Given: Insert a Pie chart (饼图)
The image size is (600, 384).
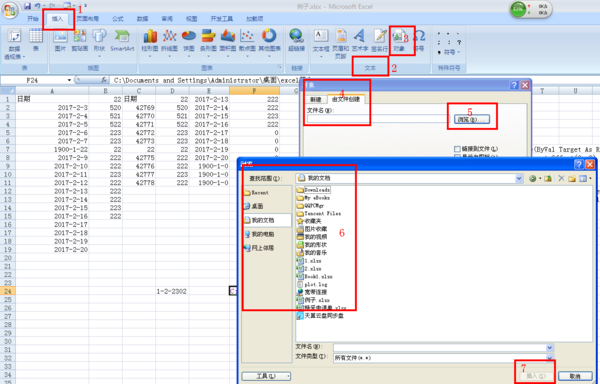Looking at the screenshot, I should tap(189, 43).
